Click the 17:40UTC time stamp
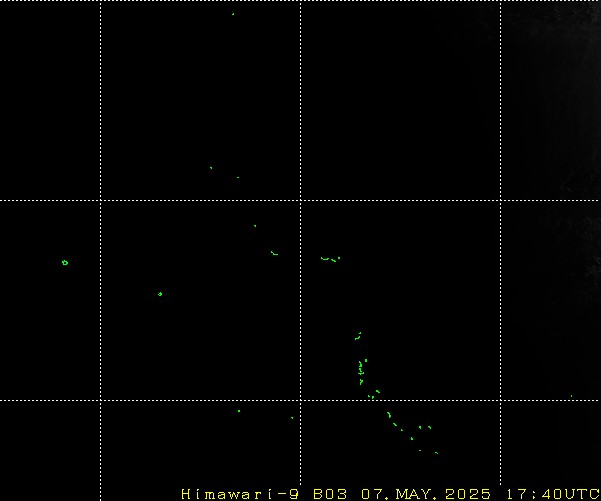This screenshot has height=501, width=601. point(553,494)
